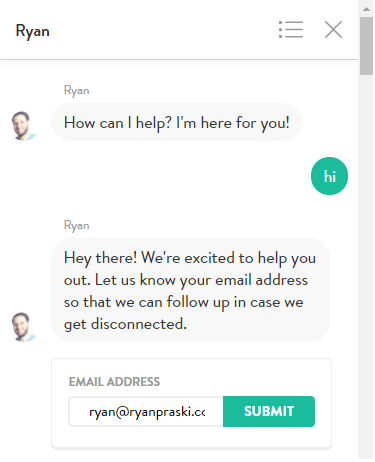This screenshot has width=375, height=462.
Task: Click Ryan's avatar beside the first message
Action: tap(23, 126)
